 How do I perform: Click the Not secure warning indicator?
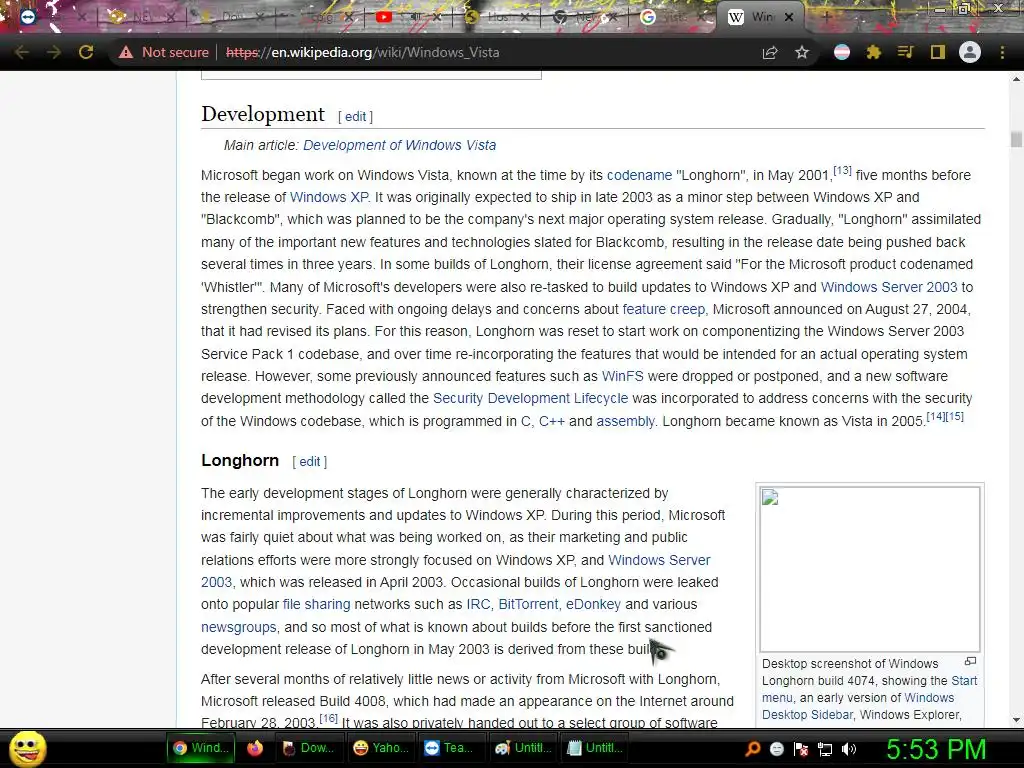pos(163,52)
